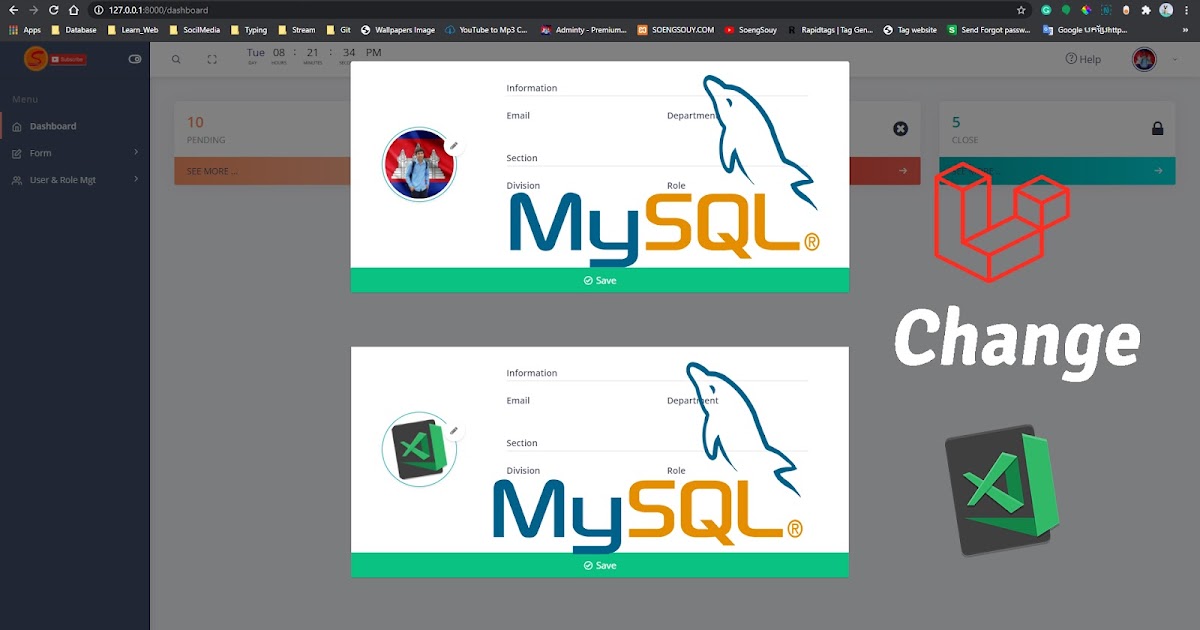Click the flag-photo profile avatar in dialog
Image resolution: width=1200 pixels, height=630 pixels.
point(419,164)
